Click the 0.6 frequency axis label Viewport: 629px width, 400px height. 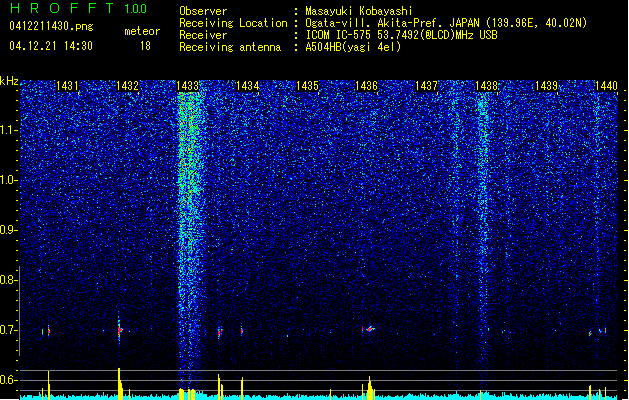[x=8, y=380]
